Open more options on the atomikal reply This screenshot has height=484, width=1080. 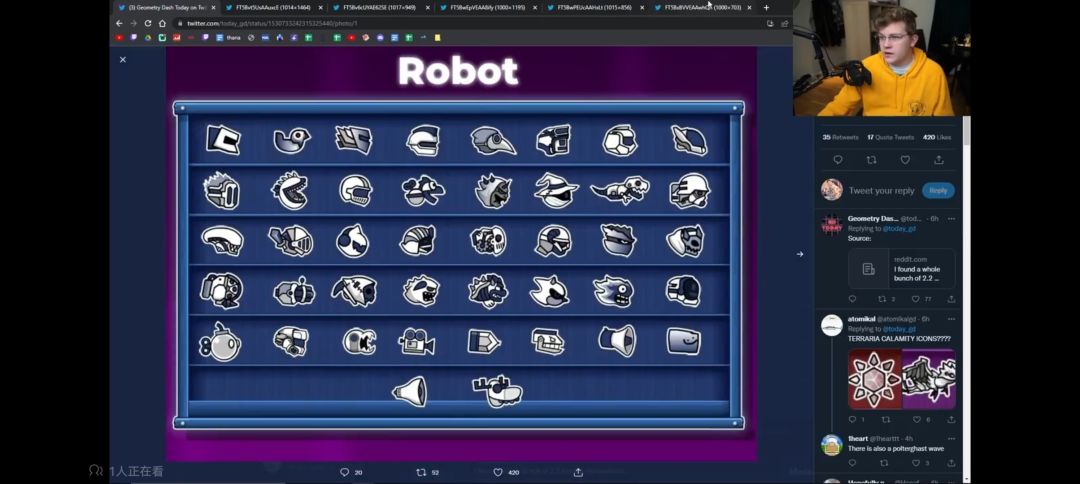(951, 319)
